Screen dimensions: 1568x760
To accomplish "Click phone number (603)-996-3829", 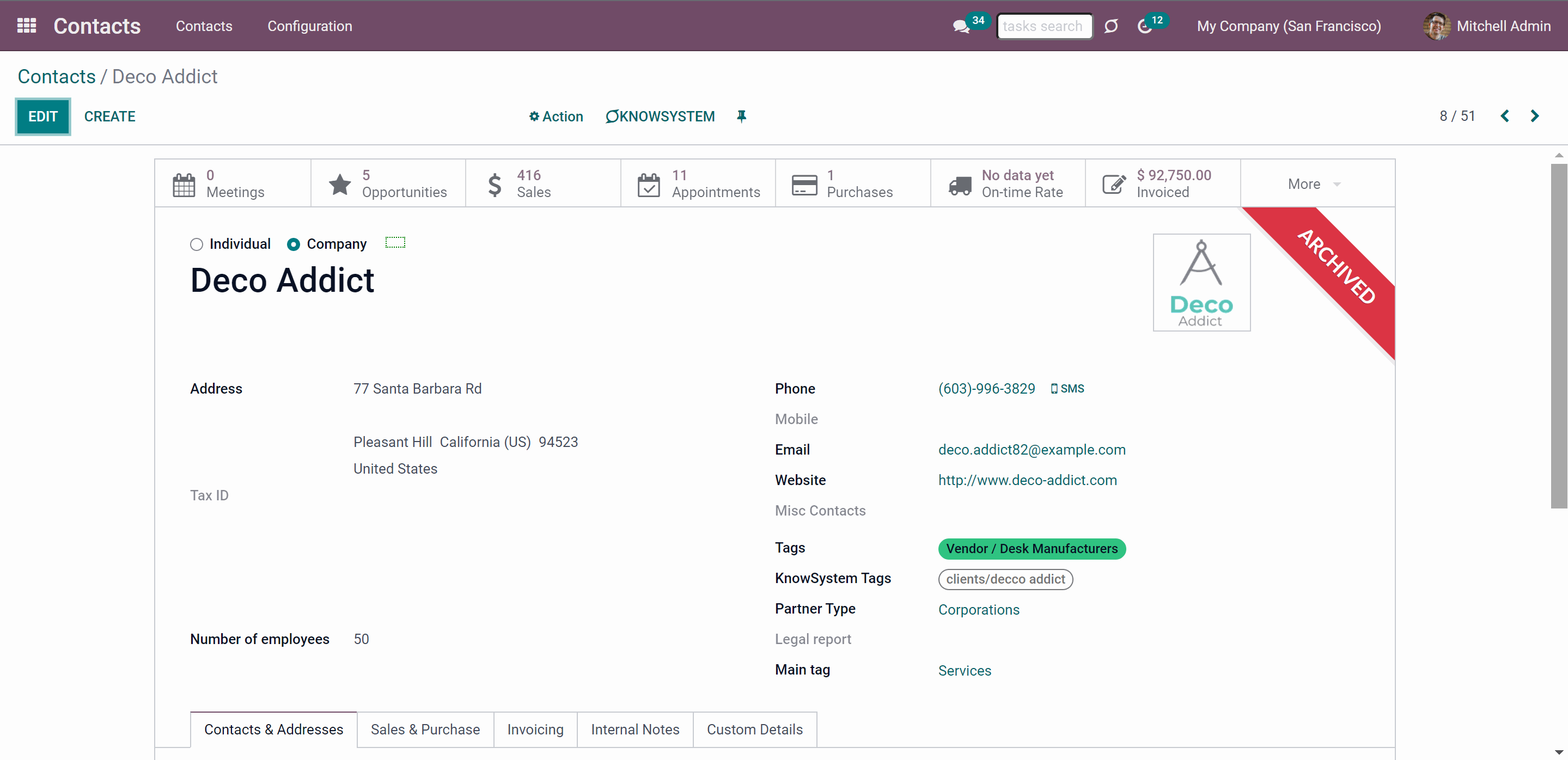I will 987,389.
